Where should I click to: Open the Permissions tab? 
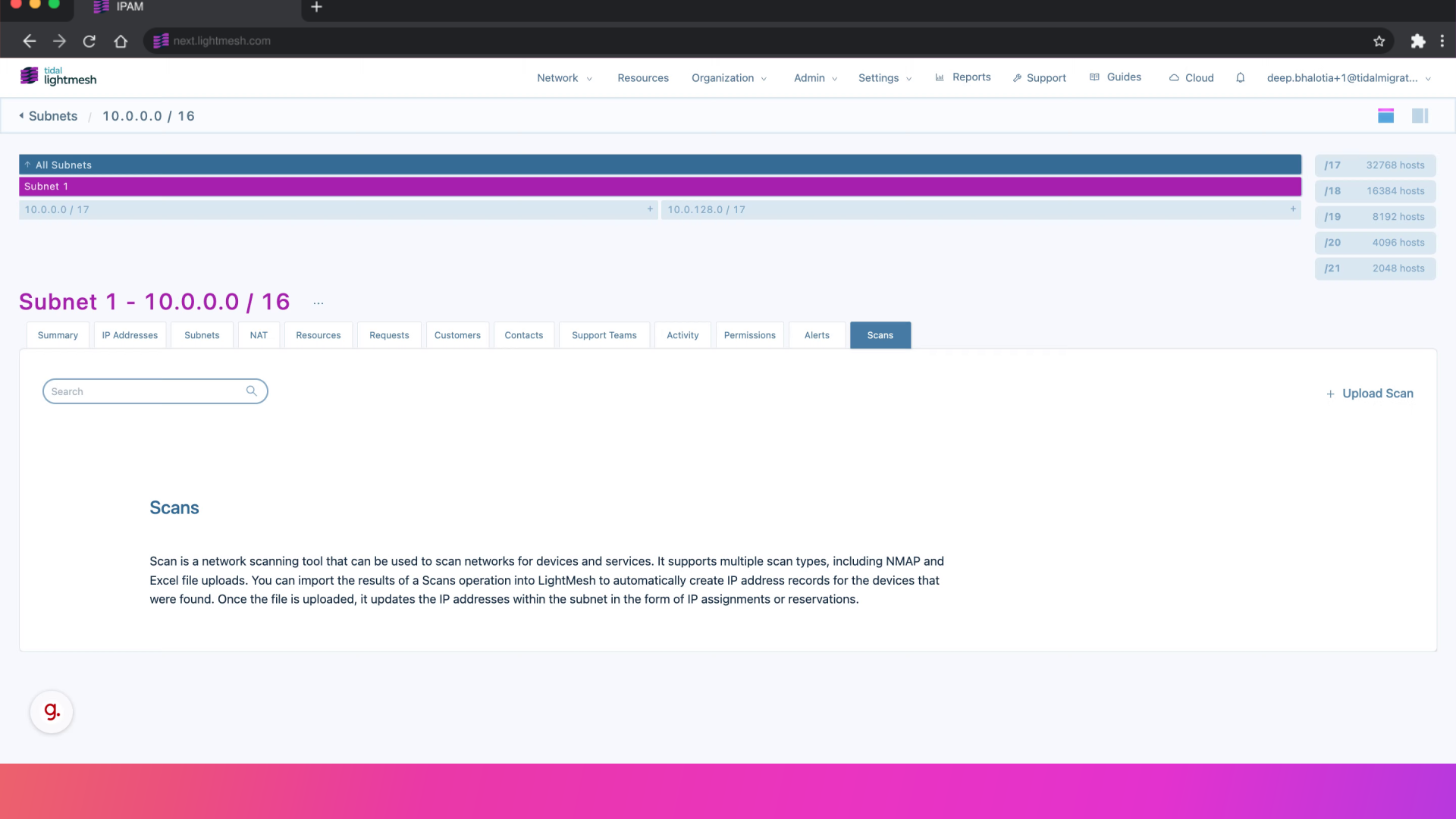coord(749,334)
